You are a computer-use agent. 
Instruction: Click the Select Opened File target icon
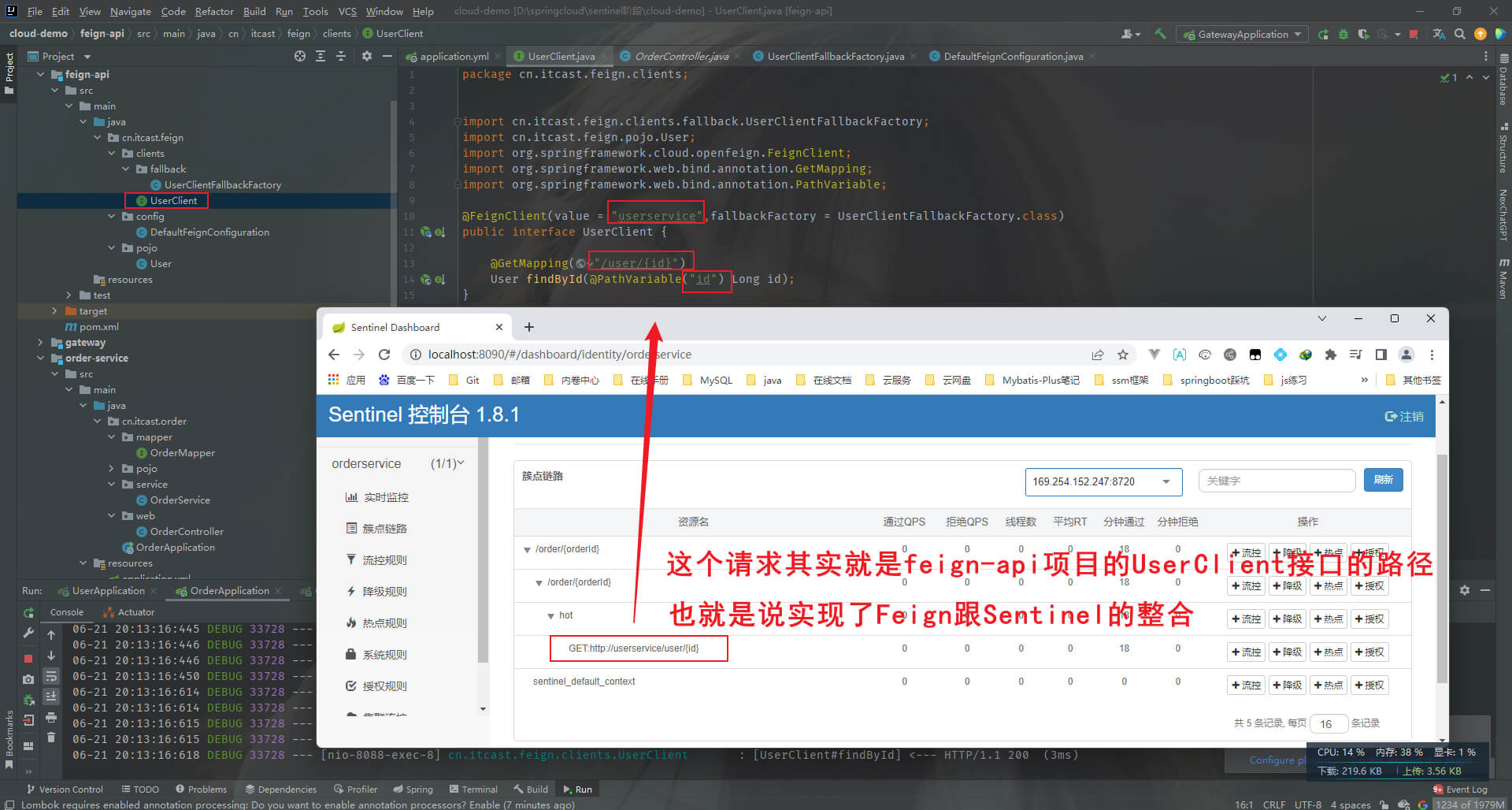300,56
